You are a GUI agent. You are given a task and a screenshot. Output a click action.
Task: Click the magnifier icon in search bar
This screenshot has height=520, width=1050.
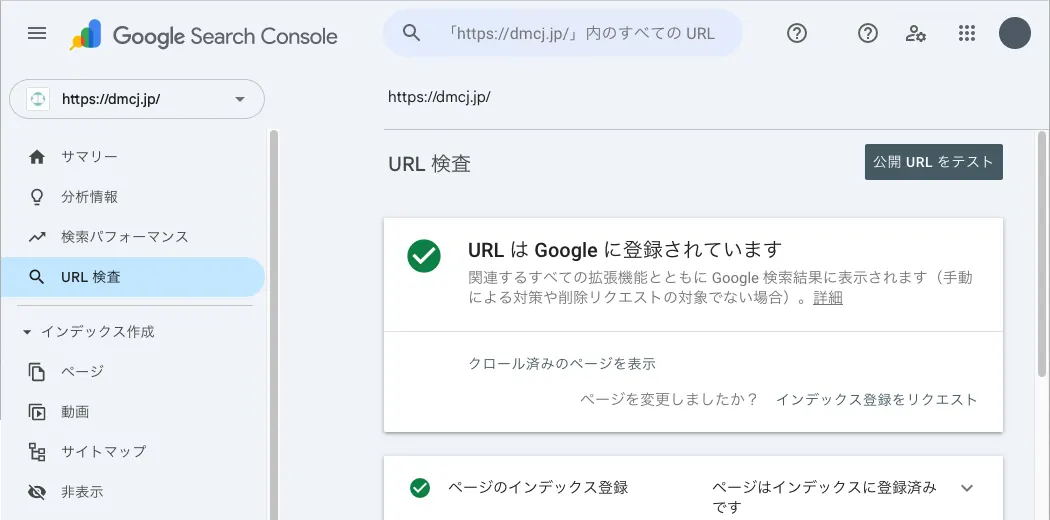(x=412, y=33)
